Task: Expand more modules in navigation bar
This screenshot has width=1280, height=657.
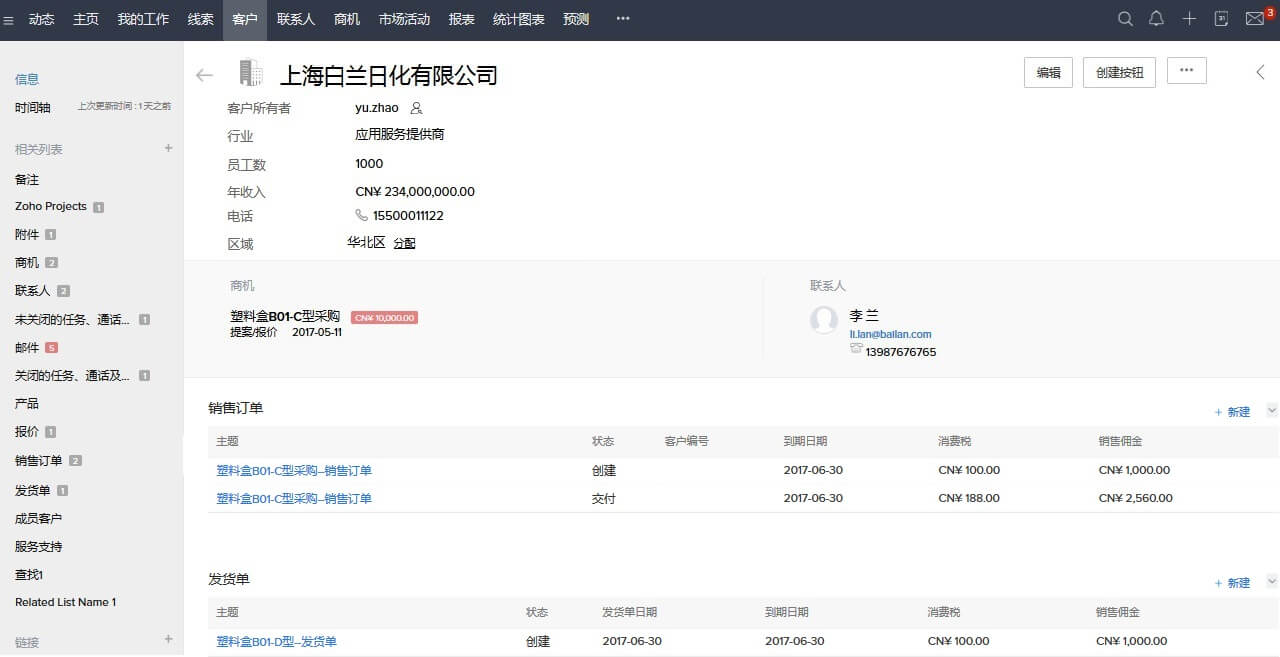Action: pos(623,19)
